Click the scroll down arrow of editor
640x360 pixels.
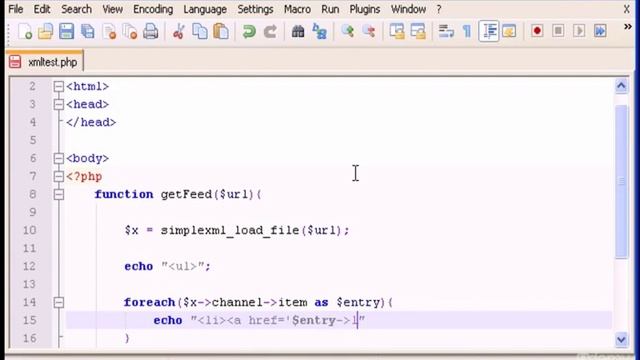click(x=621, y=339)
